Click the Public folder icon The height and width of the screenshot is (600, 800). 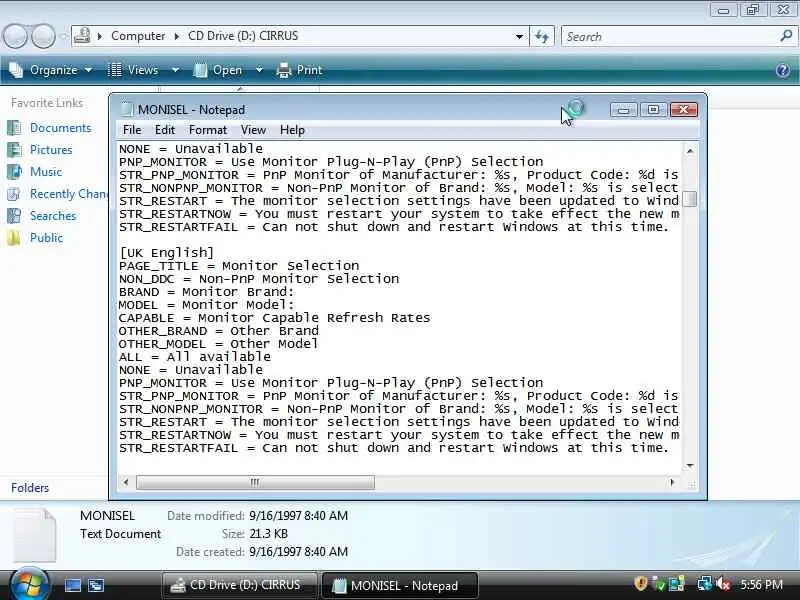coord(14,238)
